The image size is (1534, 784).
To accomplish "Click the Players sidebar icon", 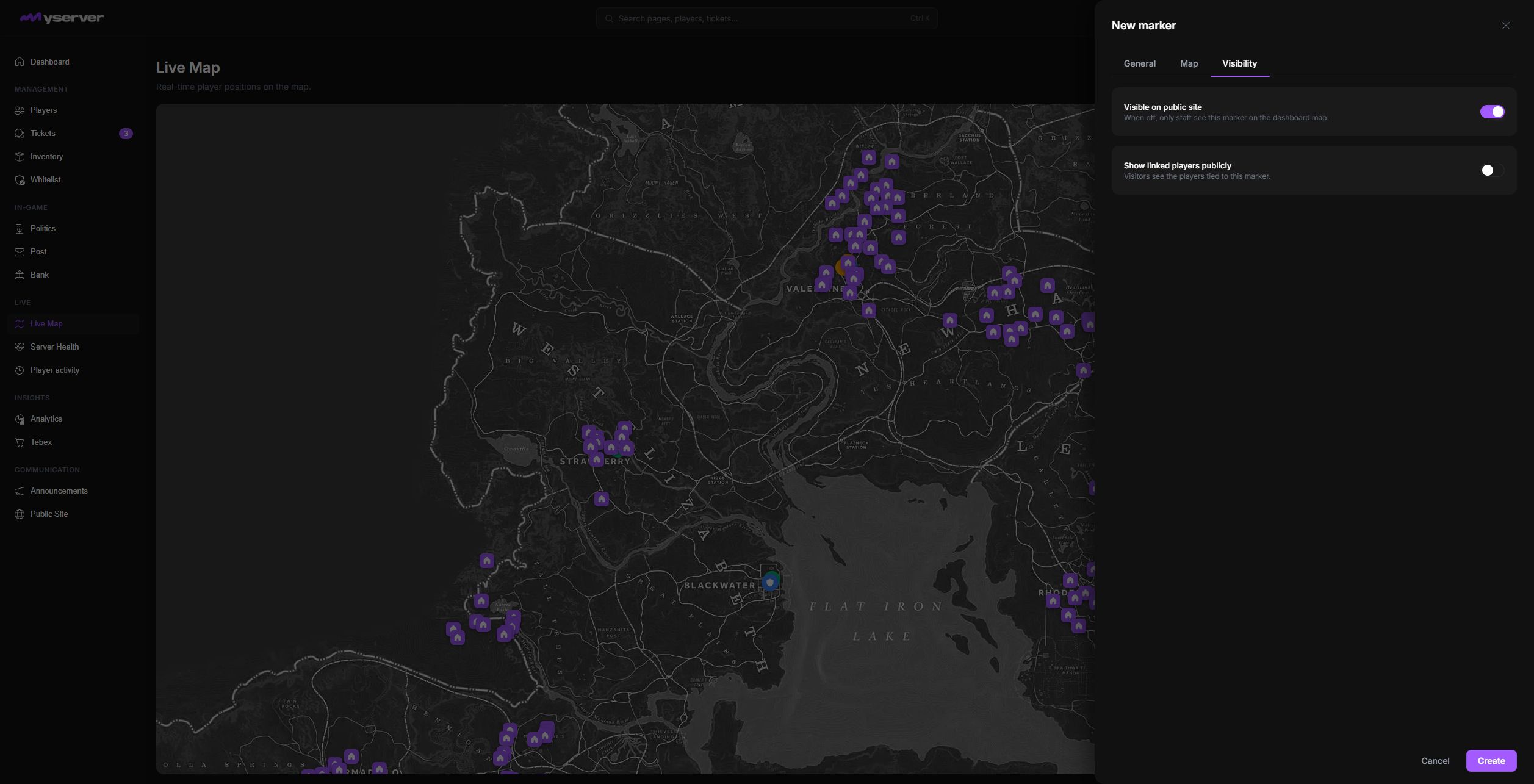I will pos(20,110).
